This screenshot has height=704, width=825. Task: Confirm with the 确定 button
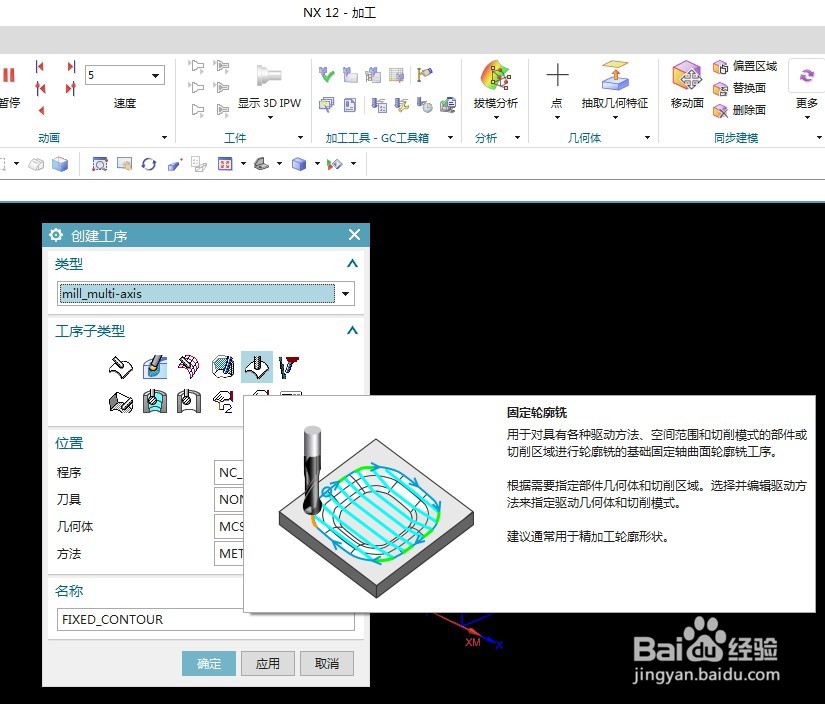coord(209,663)
